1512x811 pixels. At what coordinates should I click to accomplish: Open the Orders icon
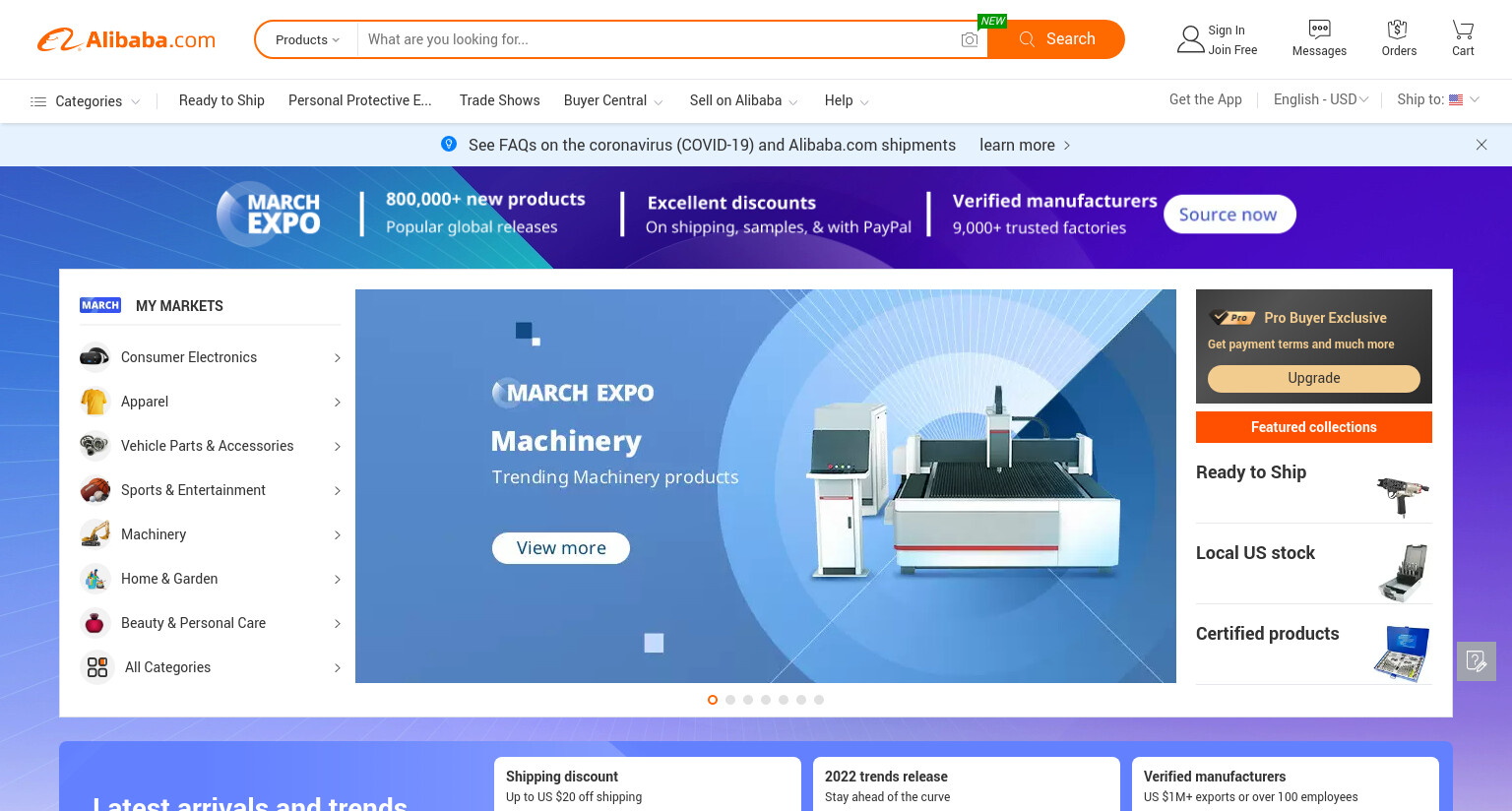coord(1398,30)
